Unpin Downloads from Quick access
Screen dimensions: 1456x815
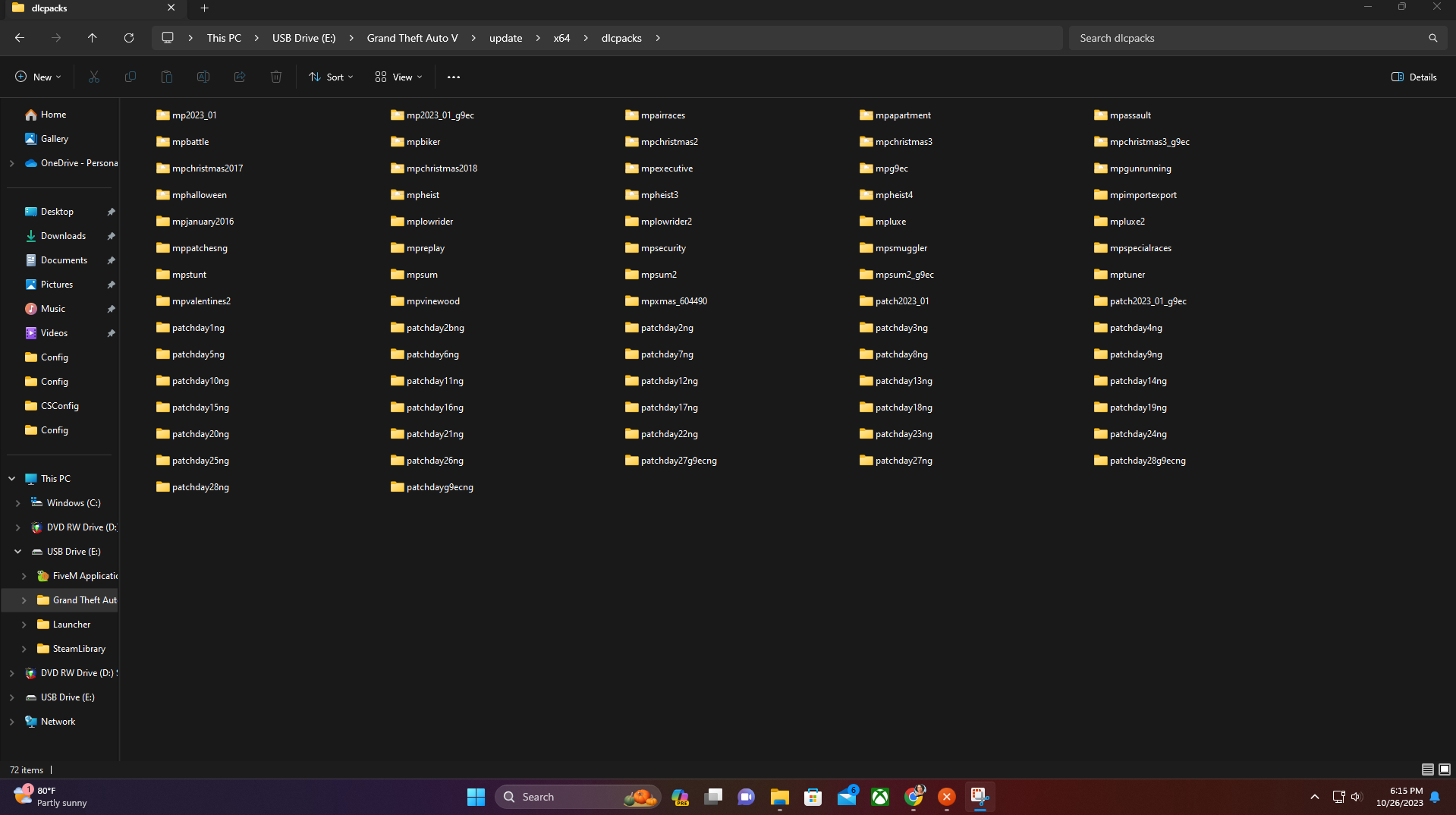pos(111,236)
